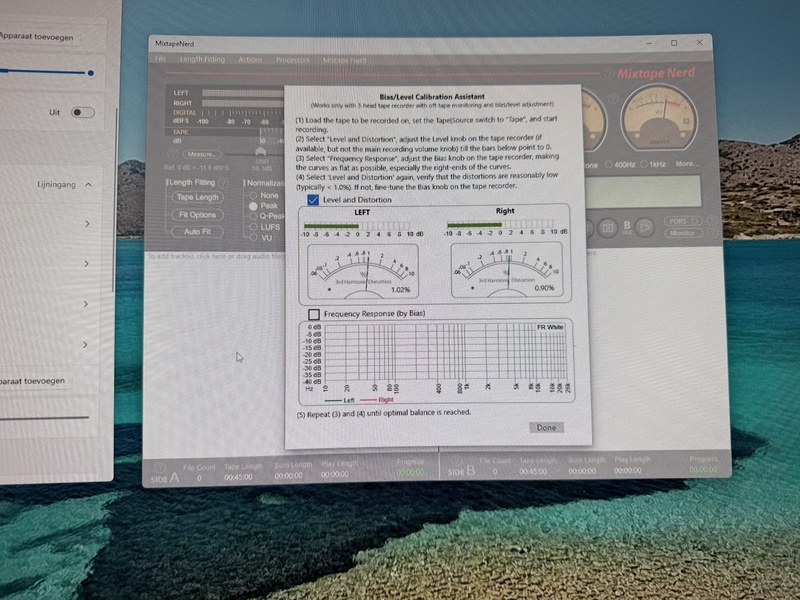
Task: Open the Mixtape Nerd menu
Action: [x=344, y=61]
